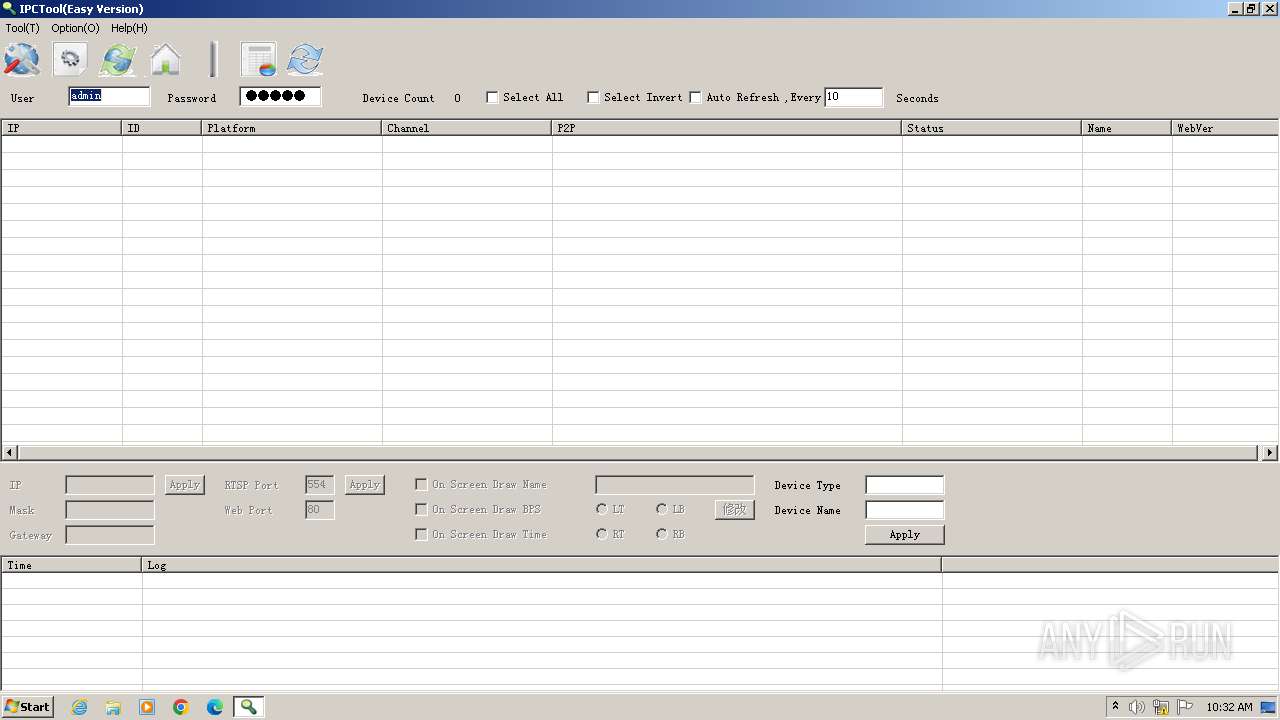The image size is (1280, 720).
Task: Click the Gateway input field
Action: [110, 535]
